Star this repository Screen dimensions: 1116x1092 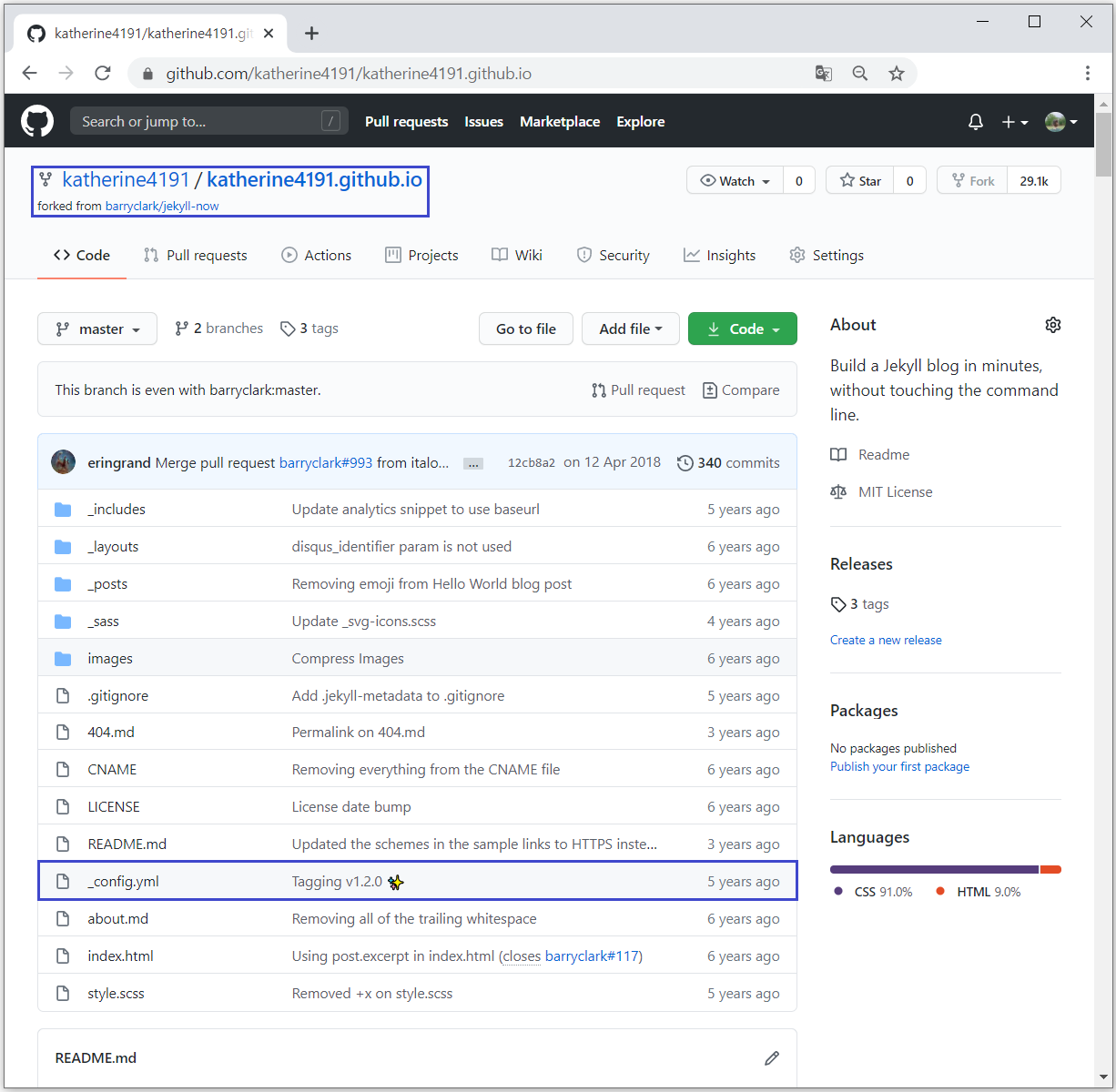860,180
